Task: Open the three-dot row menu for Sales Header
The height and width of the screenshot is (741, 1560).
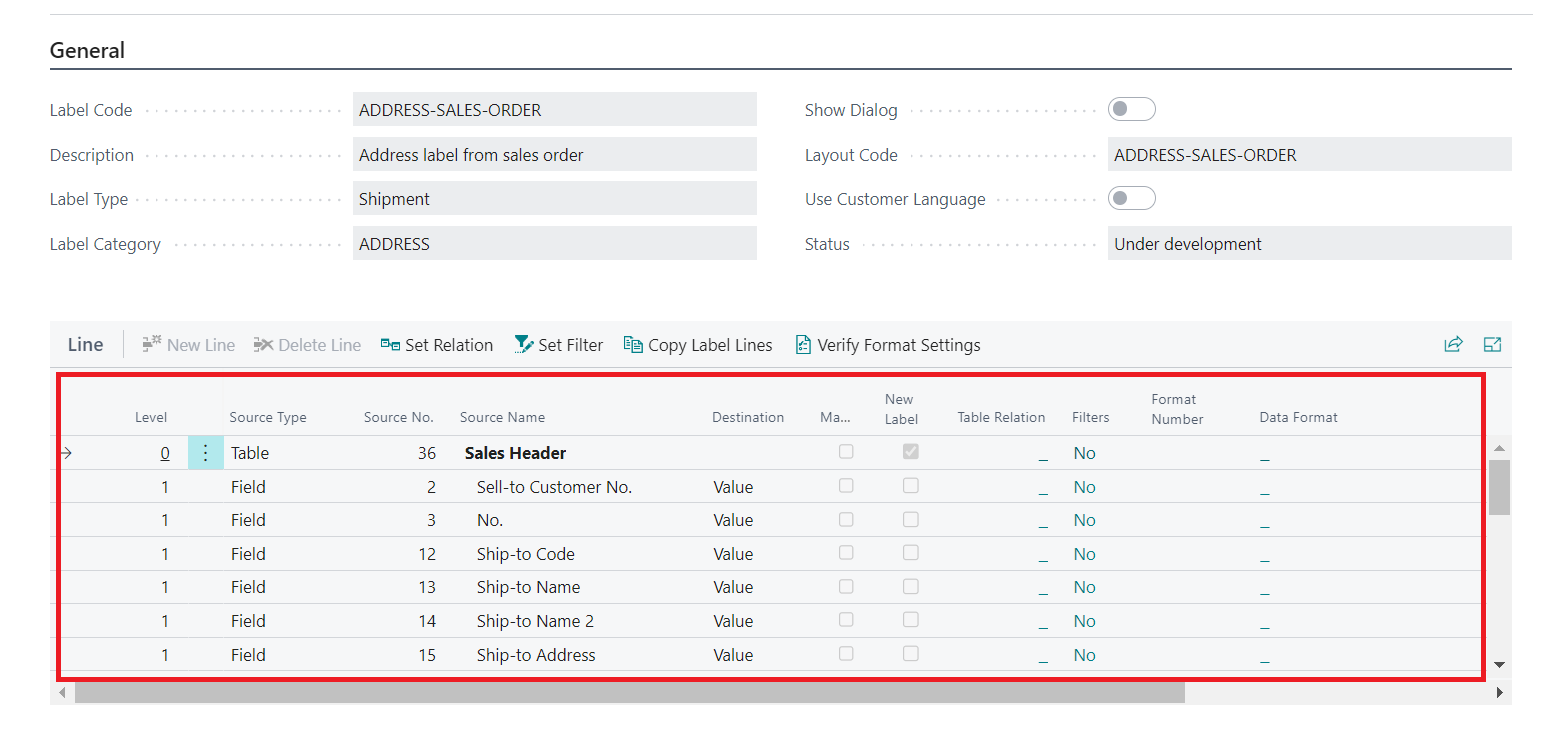Action: tap(205, 453)
